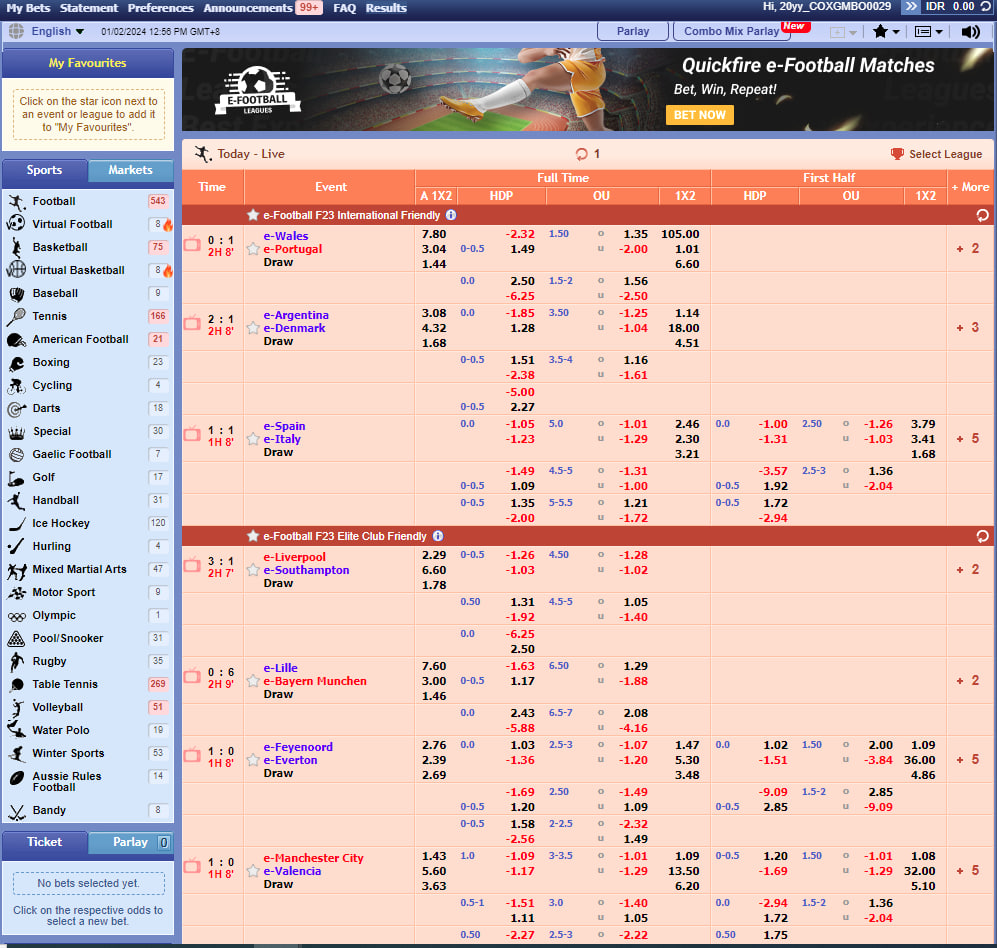
Task: Favourite the e-Feyenoord vs e-Everton match
Action: click(x=253, y=760)
